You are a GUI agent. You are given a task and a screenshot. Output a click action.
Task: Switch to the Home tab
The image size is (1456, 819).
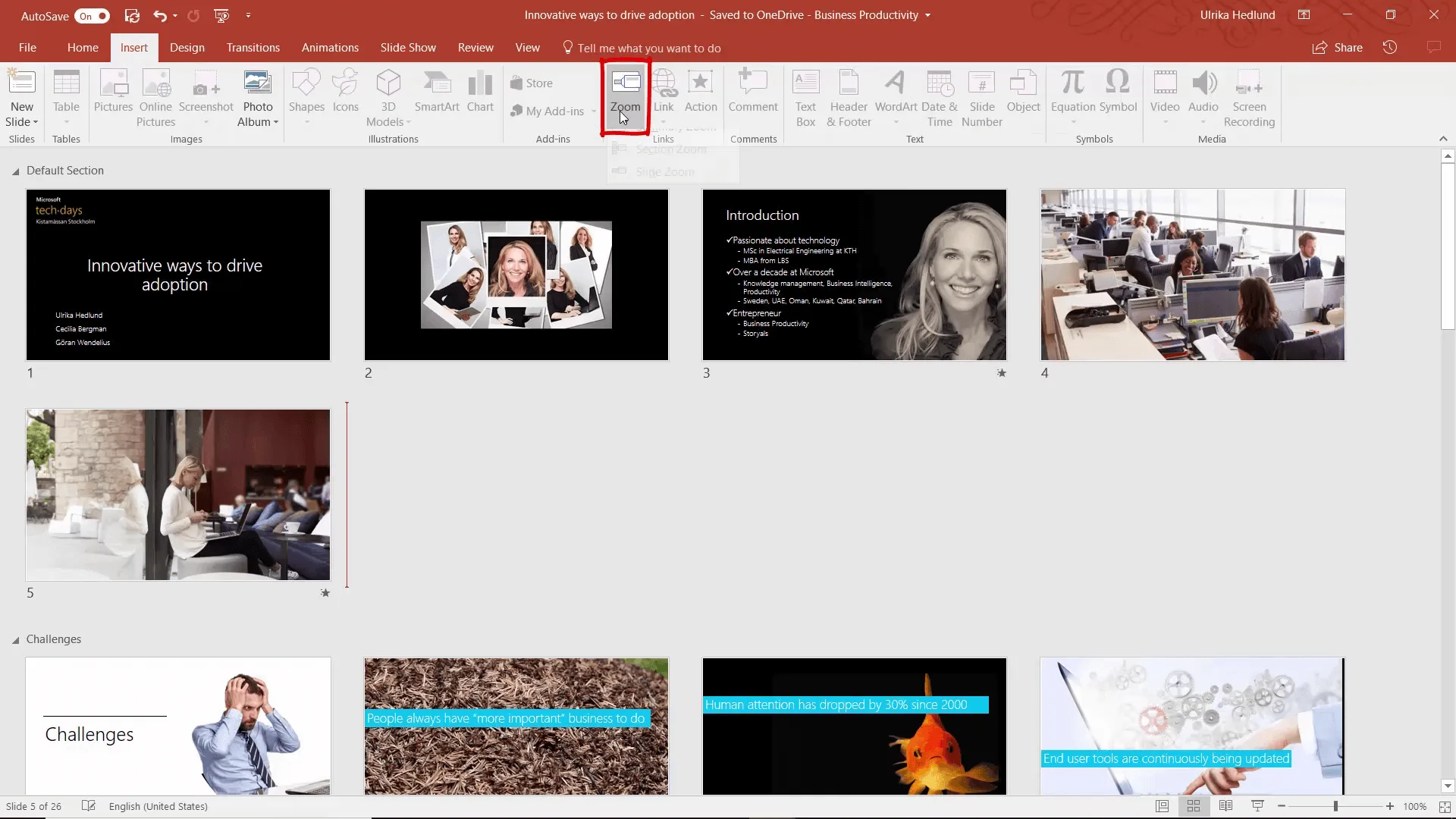(83, 47)
